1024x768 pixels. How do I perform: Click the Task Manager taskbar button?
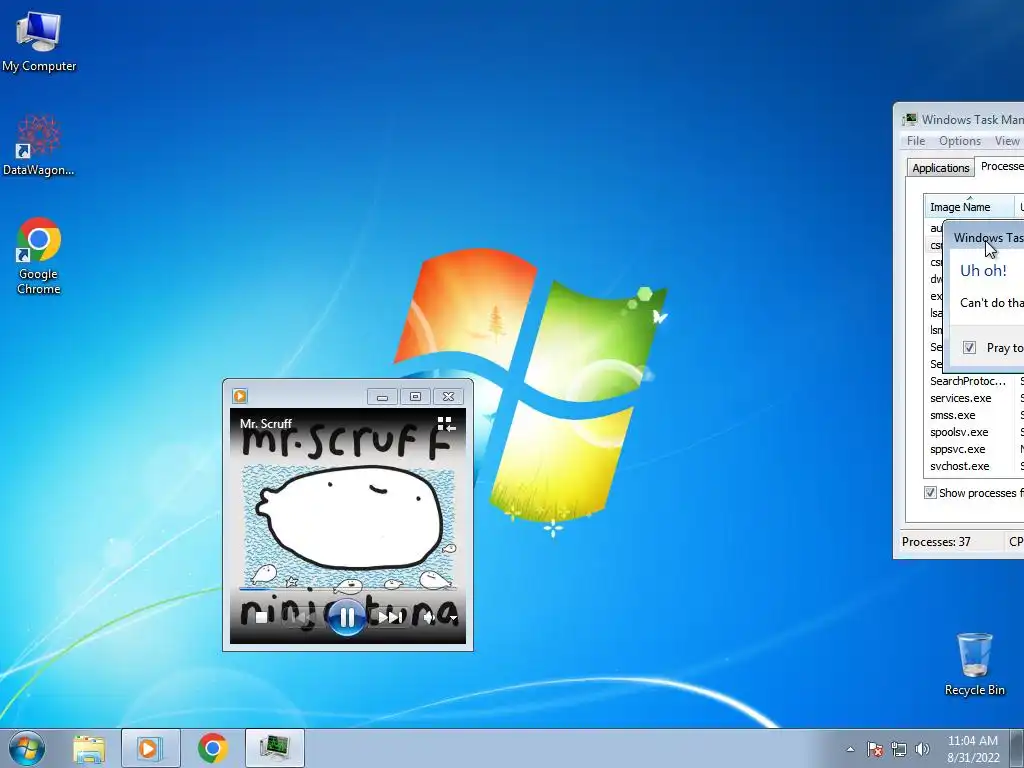coord(275,748)
